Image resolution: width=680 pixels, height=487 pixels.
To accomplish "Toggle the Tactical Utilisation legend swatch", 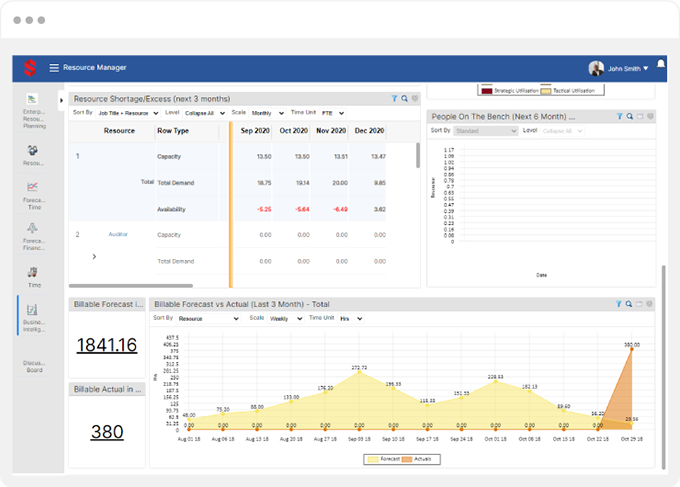I will click(546, 91).
